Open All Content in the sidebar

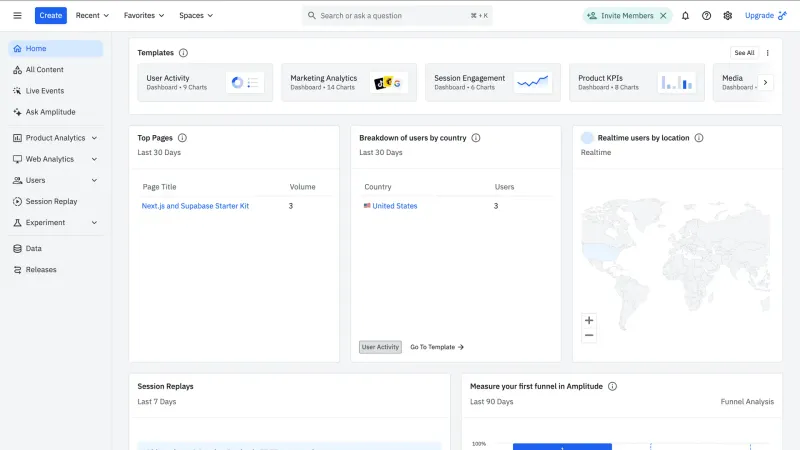(x=55, y=69)
